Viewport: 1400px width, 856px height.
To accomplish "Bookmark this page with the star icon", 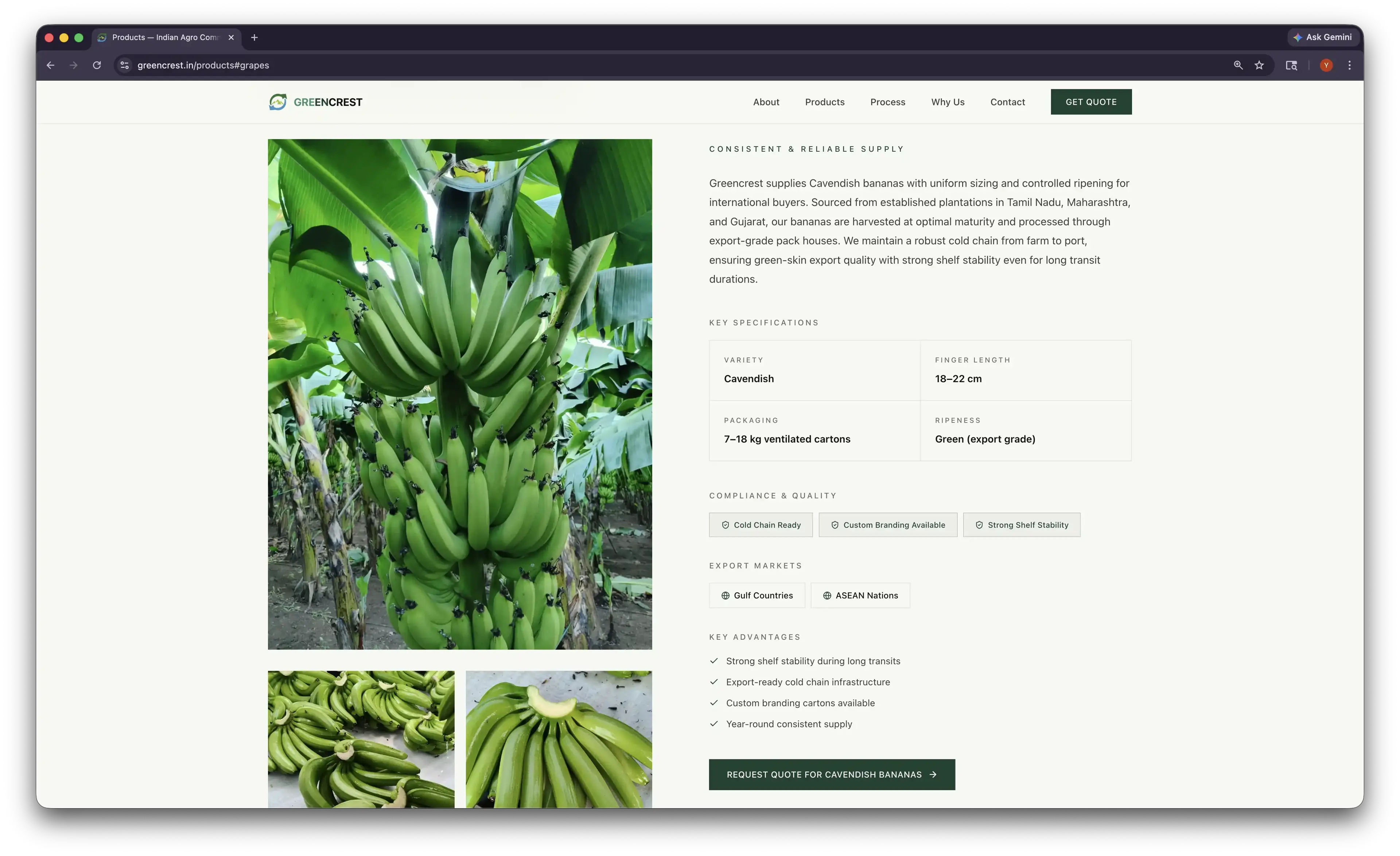I will point(1259,65).
